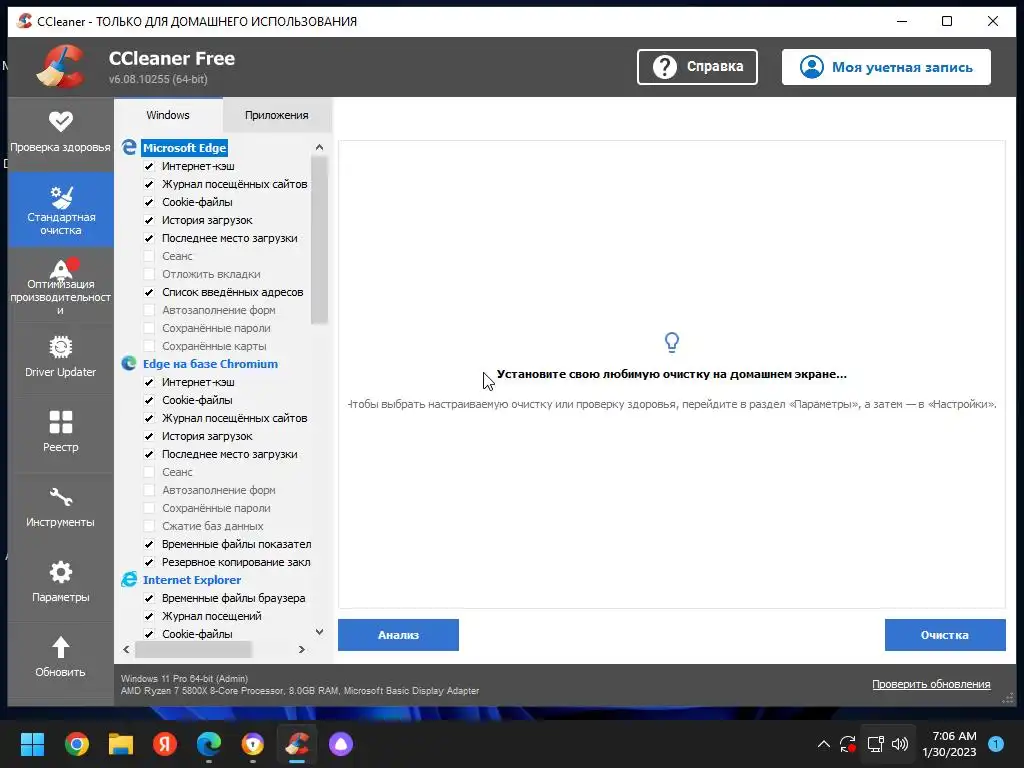Click the Internet Explorer icon in the list
This screenshot has height=768, width=1024.
(129, 580)
